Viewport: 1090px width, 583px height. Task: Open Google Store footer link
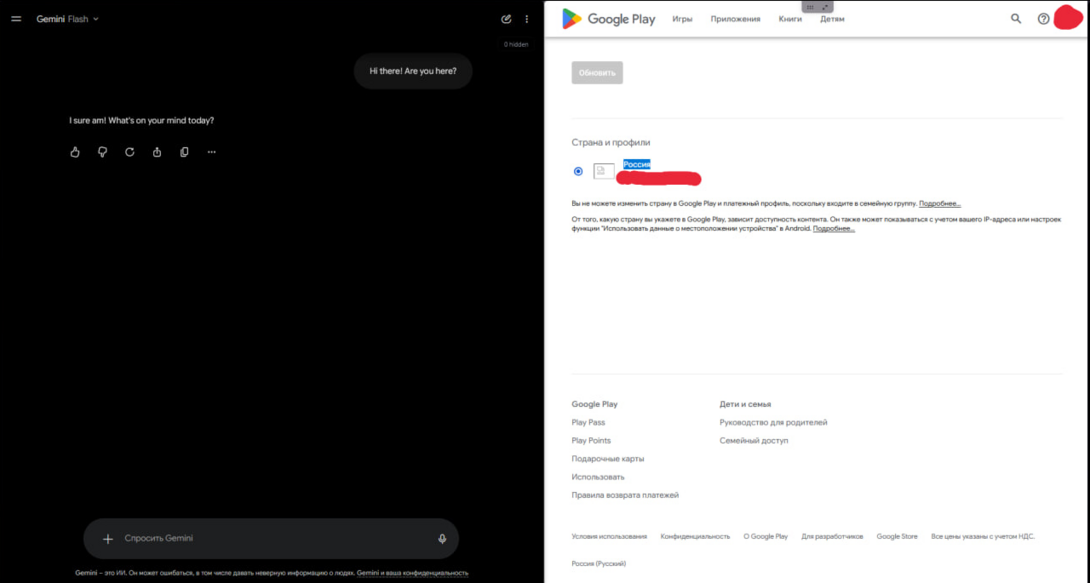click(x=897, y=536)
